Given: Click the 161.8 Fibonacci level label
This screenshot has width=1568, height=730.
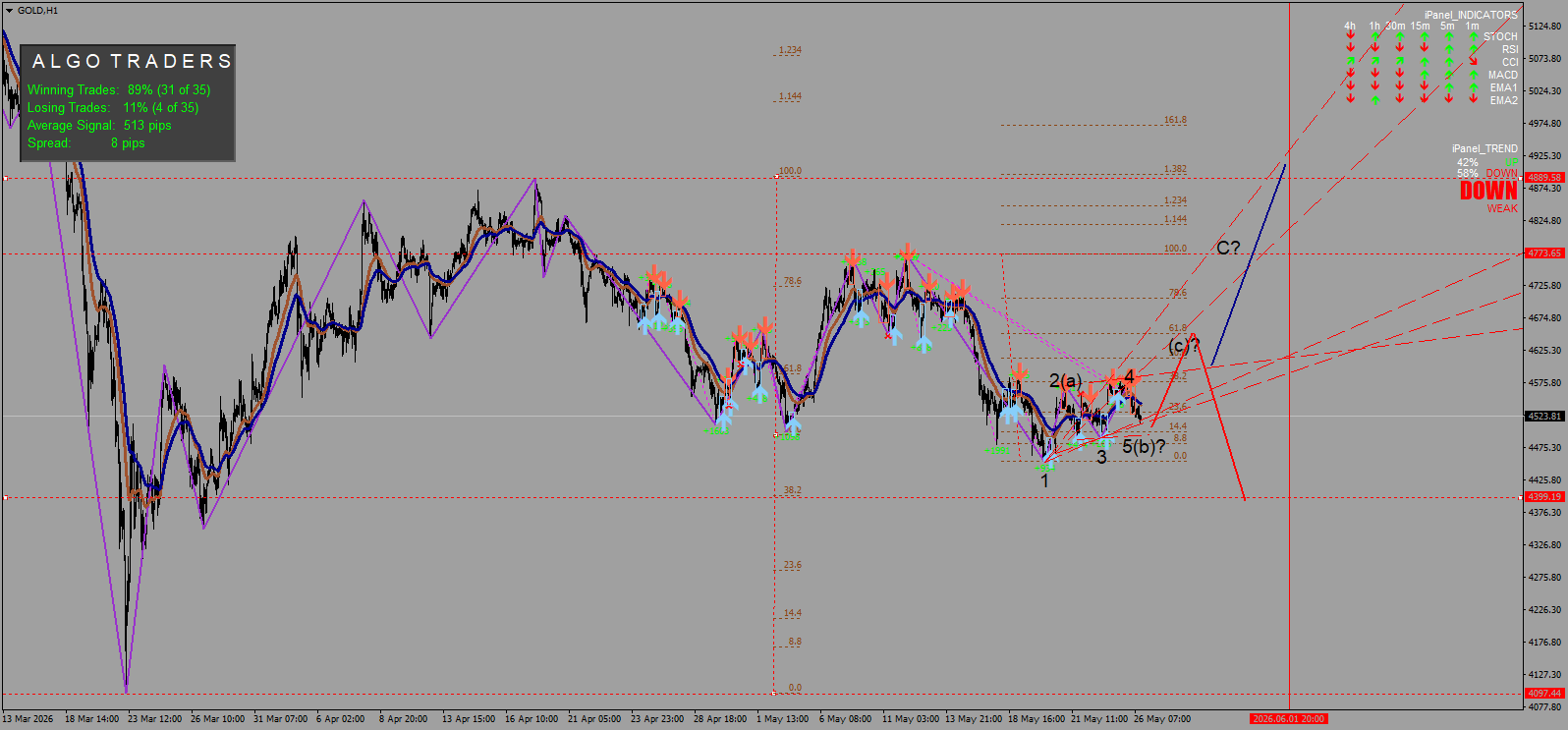Looking at the screenshot, I should tap(1175, 120).
